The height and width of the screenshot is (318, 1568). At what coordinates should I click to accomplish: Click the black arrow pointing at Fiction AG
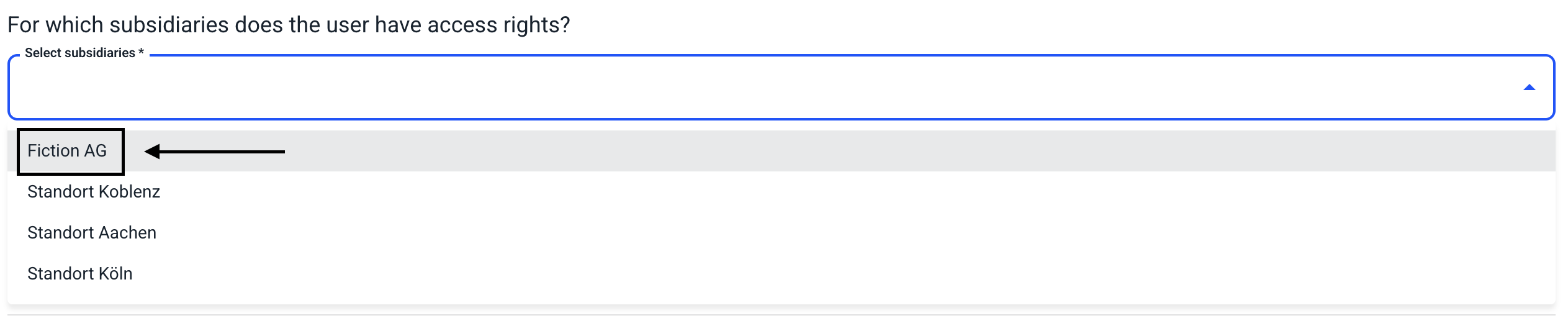click(214, 152)
